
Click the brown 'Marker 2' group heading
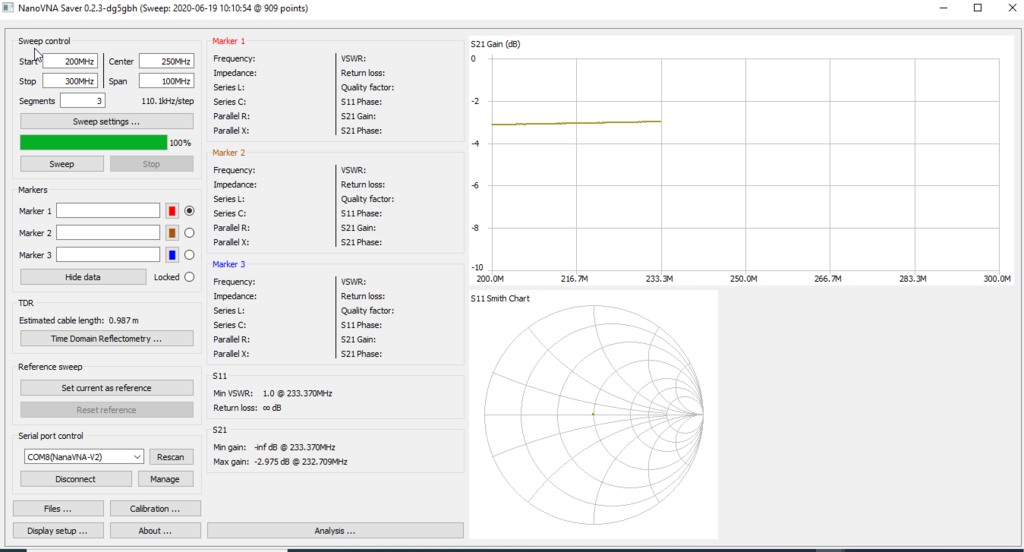pos(229,152)
